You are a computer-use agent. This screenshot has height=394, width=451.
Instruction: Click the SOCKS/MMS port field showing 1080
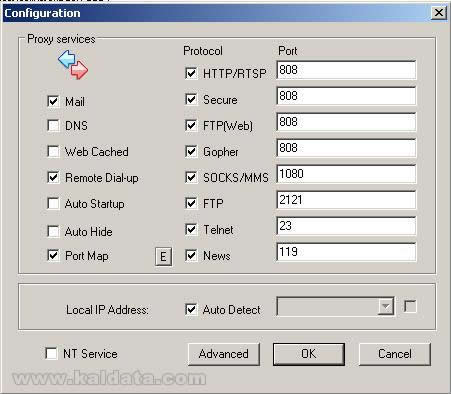pos(346,174)
